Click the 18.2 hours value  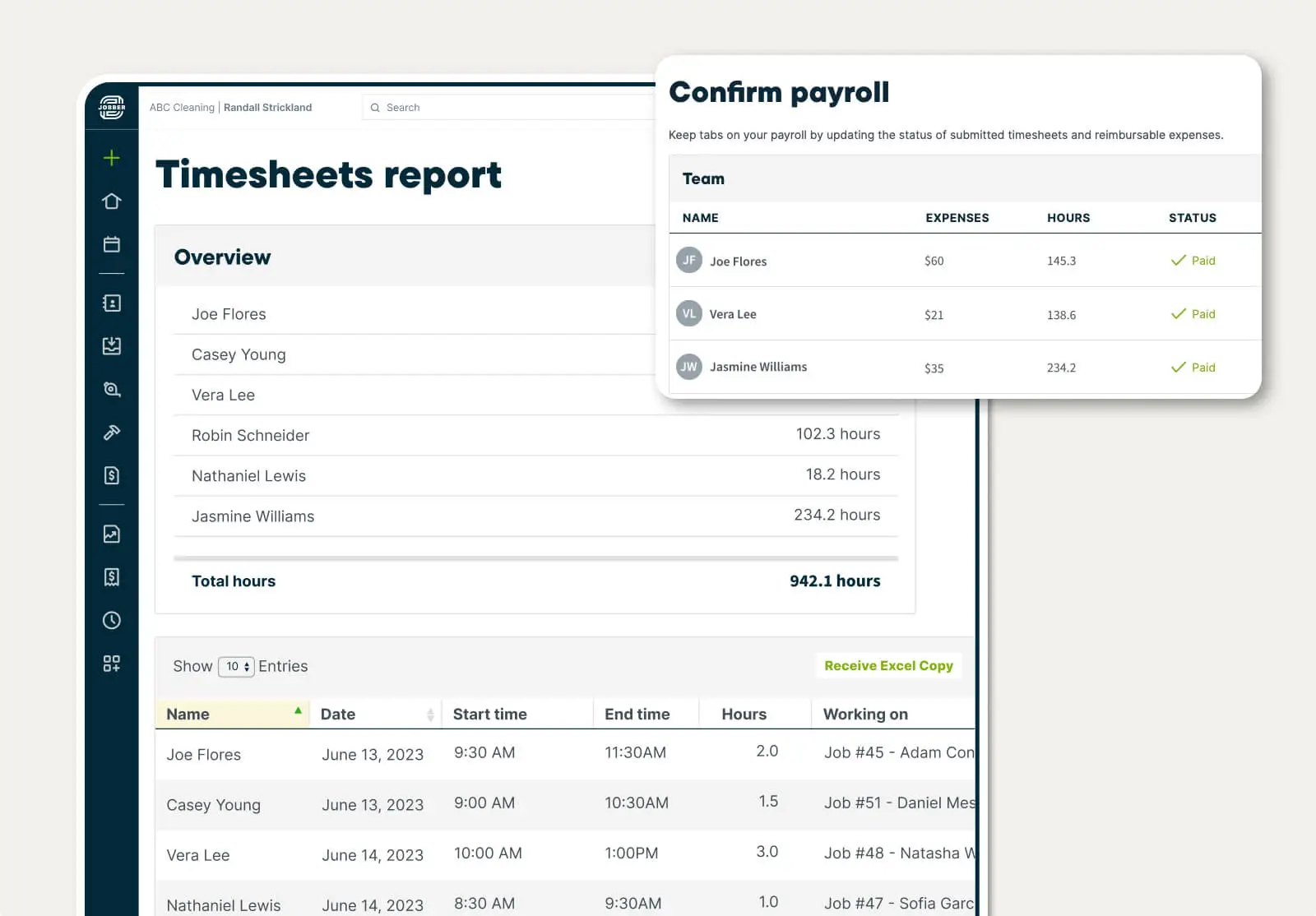[x=842, y=474]
